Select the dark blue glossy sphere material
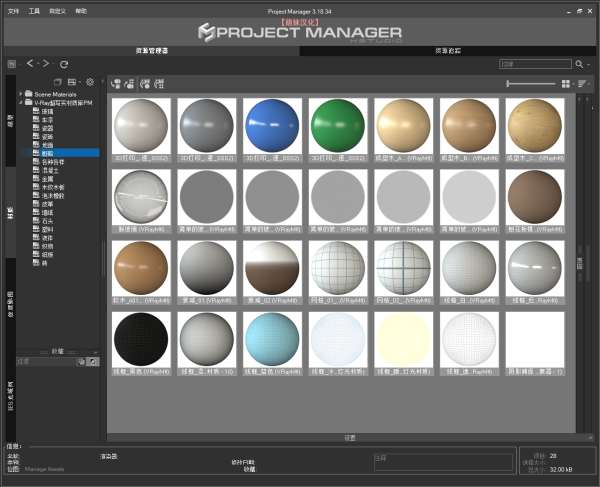The width and height of the screenshot is (600, 487). click(x=272, y=126)
